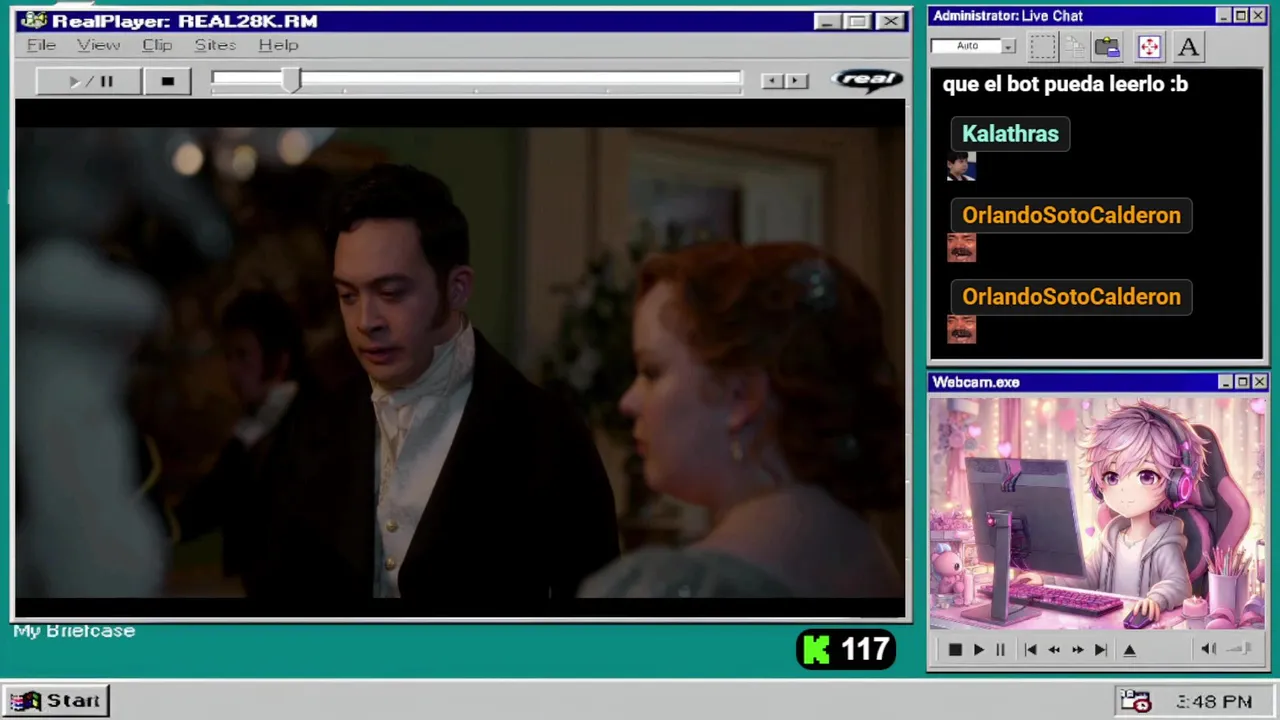Step forward with RealPlayer's right arrow

click(796, 81)
